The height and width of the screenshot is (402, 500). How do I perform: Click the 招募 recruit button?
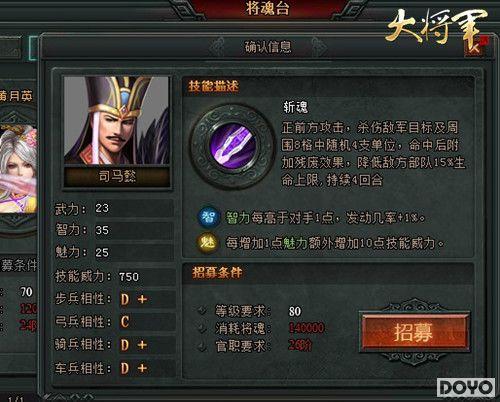point(414,332)
